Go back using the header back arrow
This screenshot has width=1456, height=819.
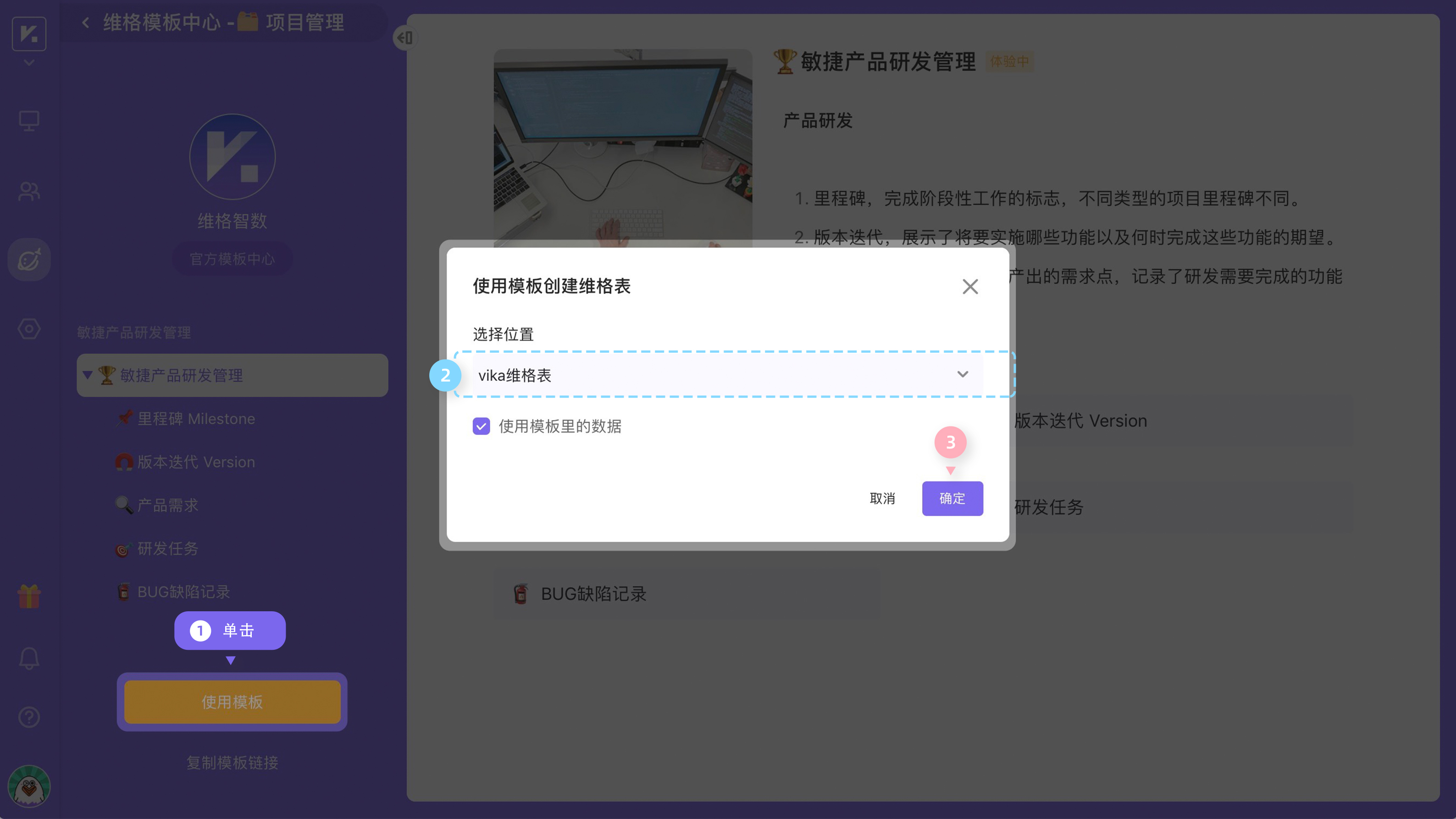click(85, 22)
